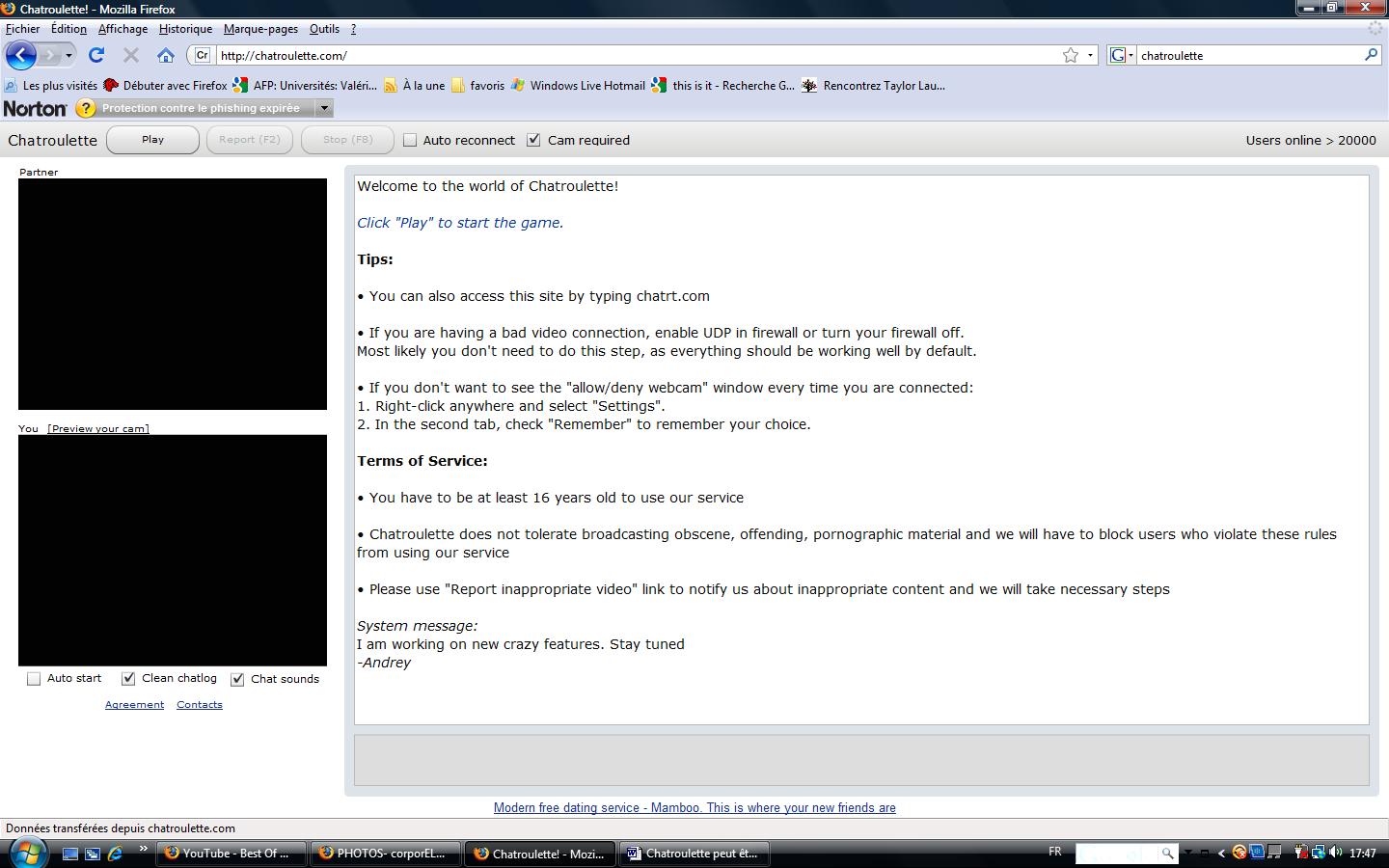This screenshot has width=1389, height=868.
Task: Click the site identity icon in the address bar
Action: 203,55
